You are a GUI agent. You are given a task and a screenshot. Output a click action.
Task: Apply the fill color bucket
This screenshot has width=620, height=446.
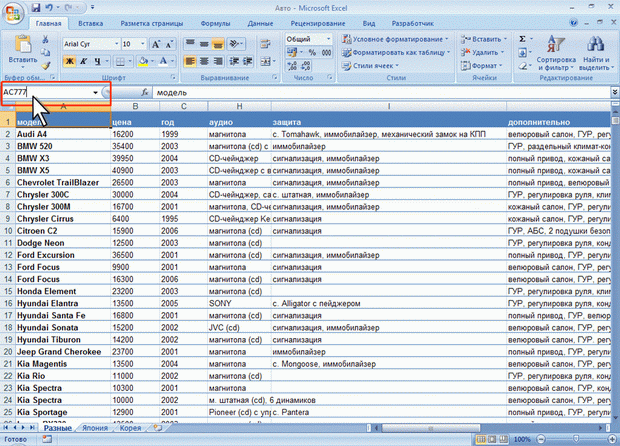pyautogui.click(x=143, y=61)
